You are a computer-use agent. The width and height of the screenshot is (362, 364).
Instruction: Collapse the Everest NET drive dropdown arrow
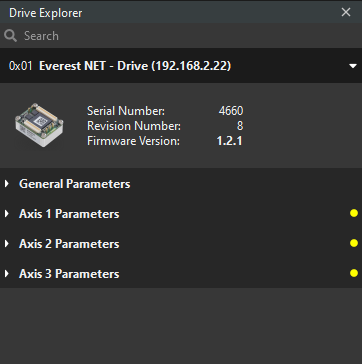point(353,66)
